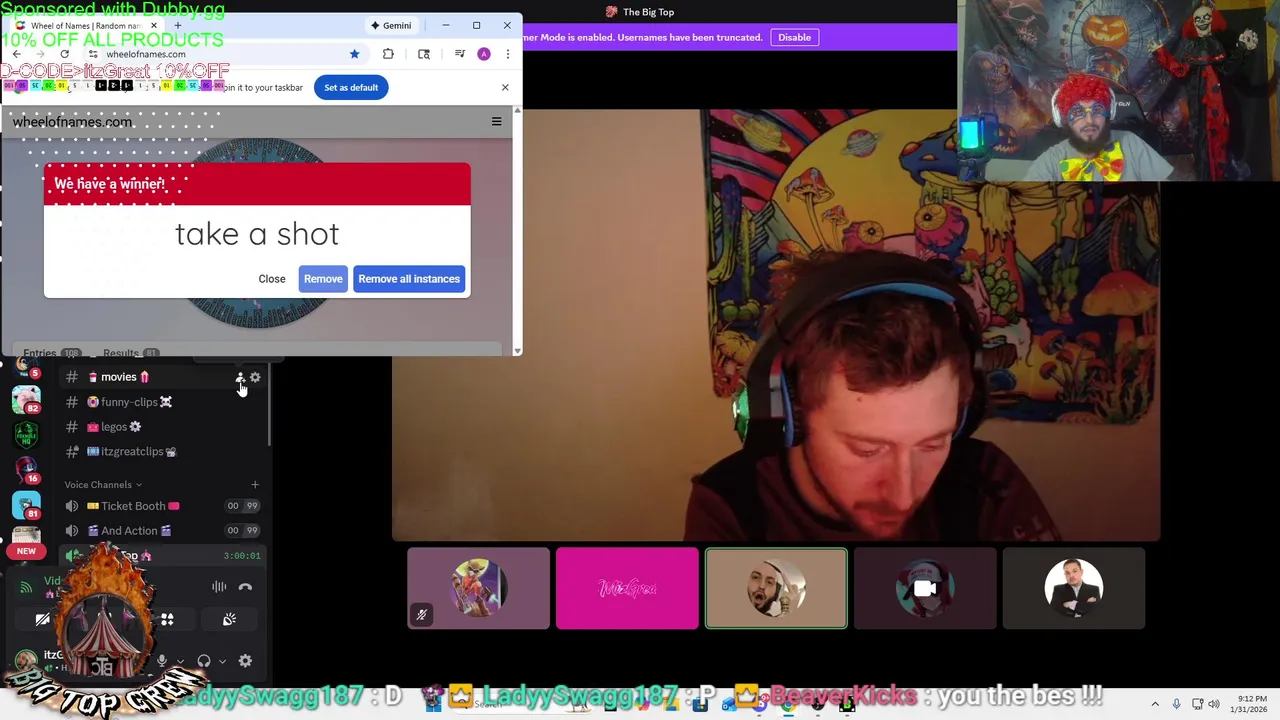Click site info icon left of URL

coord(92,54)
